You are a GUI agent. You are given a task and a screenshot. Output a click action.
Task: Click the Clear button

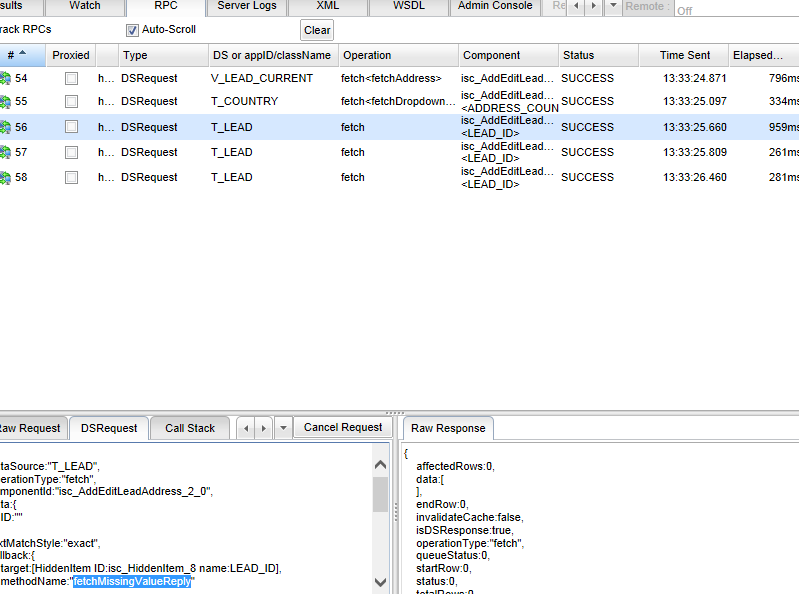[x=317, y=31]
